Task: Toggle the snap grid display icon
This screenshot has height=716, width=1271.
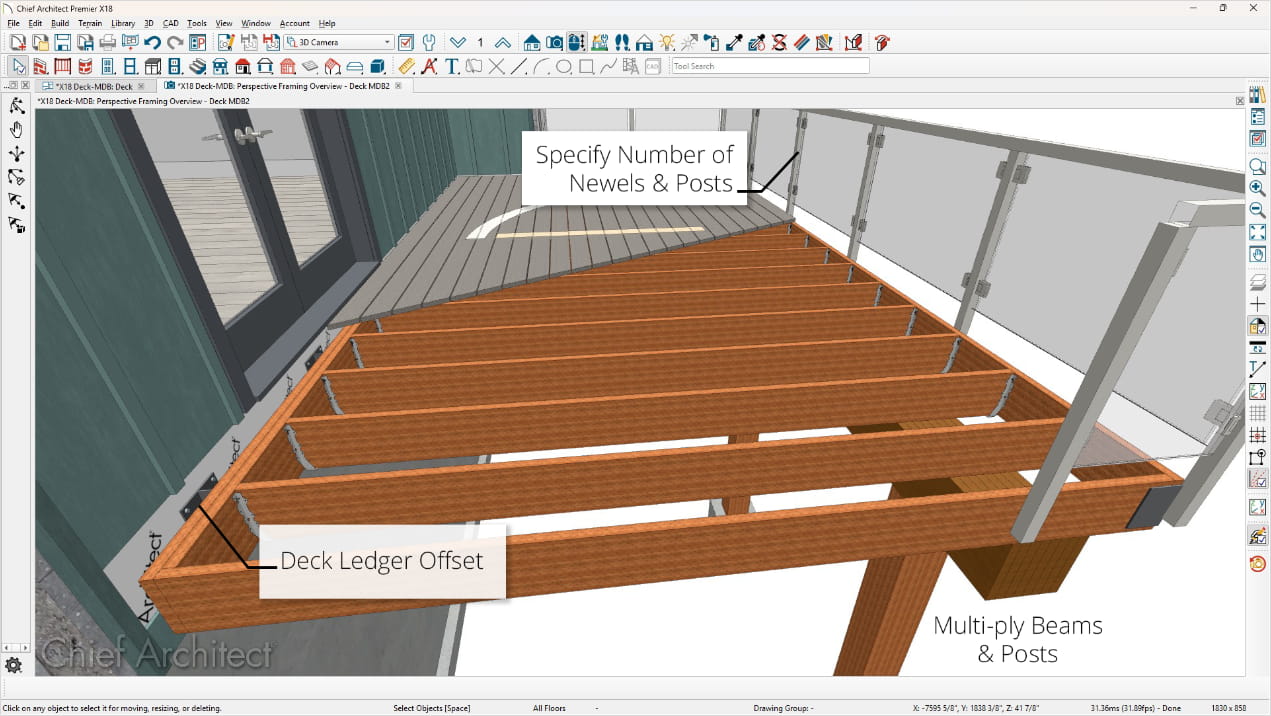Action: pyautogui.click(x=1258, y=413)
